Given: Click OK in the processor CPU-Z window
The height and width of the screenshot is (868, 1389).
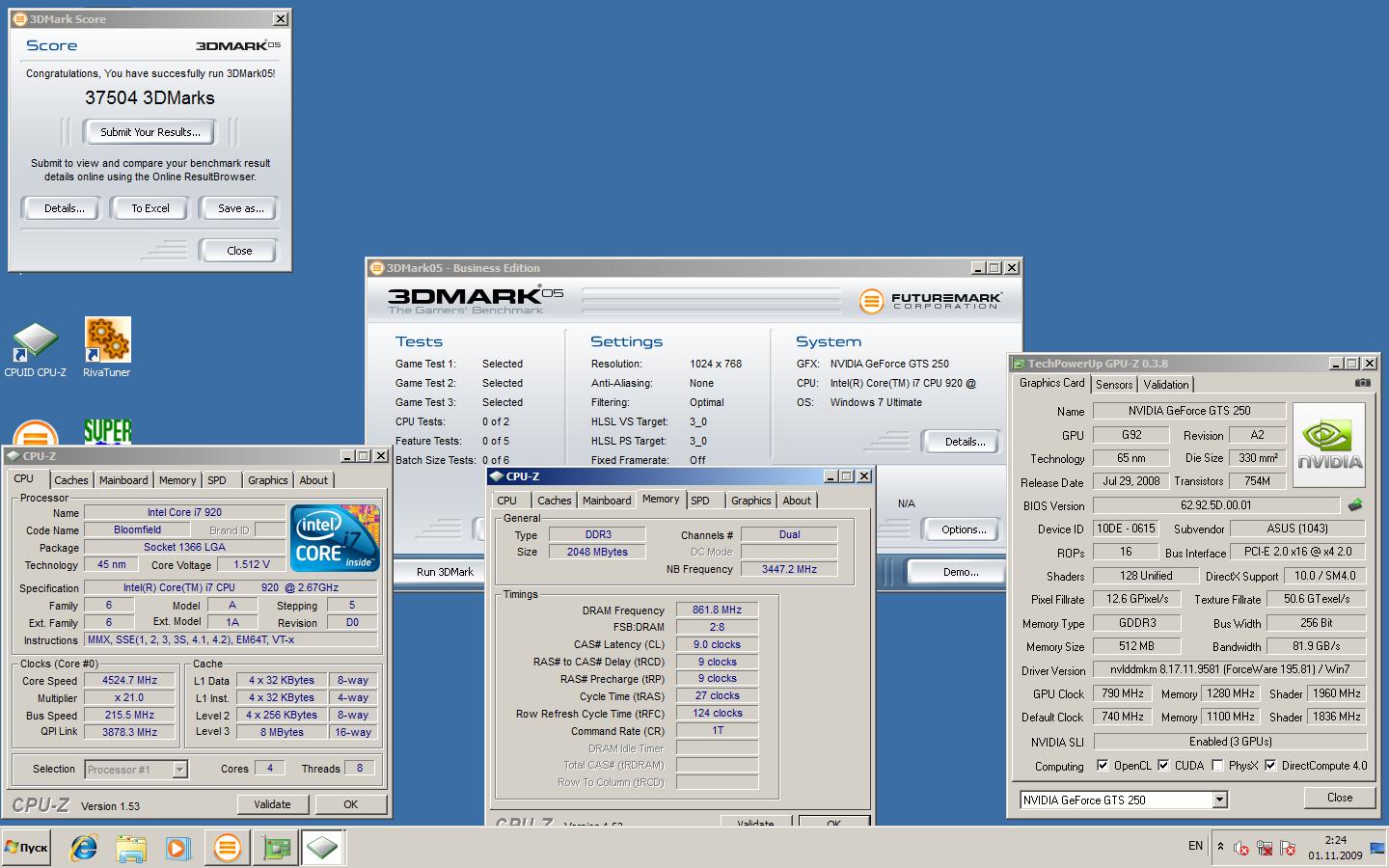Looking at the screenshot, I should click(350, 804).
